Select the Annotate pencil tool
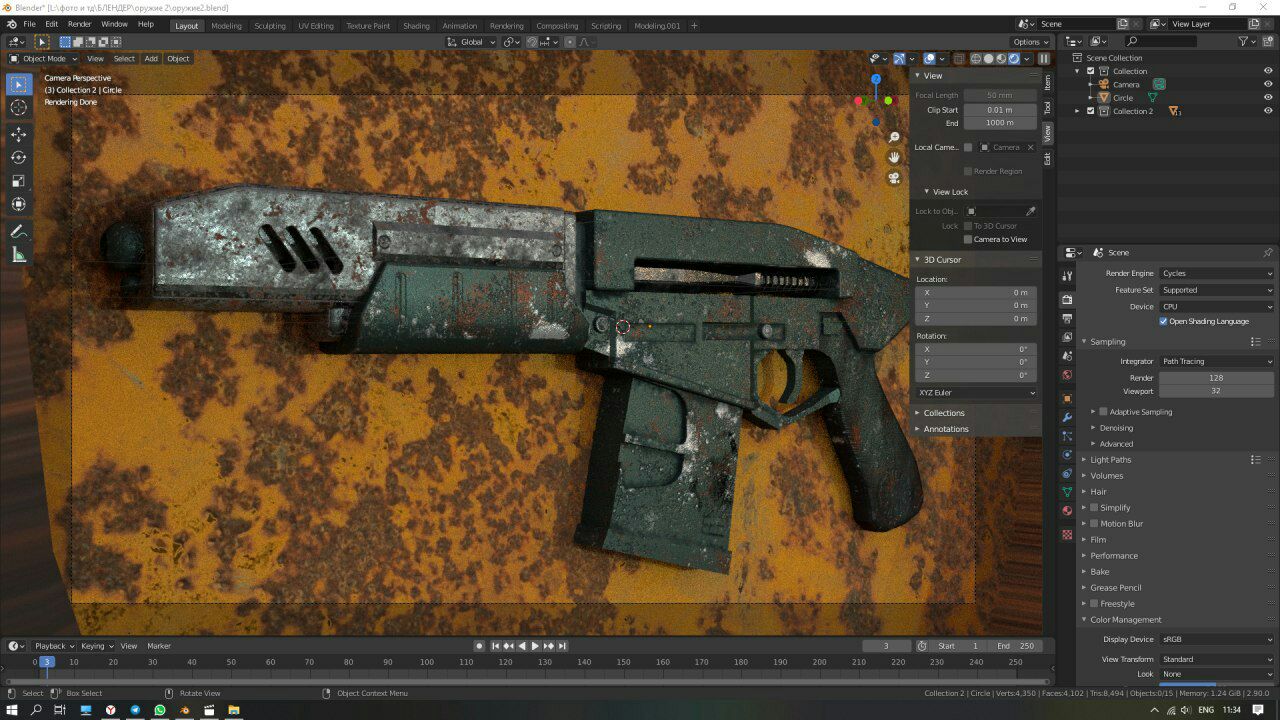This screenshot has width=1280, height=720. [19, 231]
